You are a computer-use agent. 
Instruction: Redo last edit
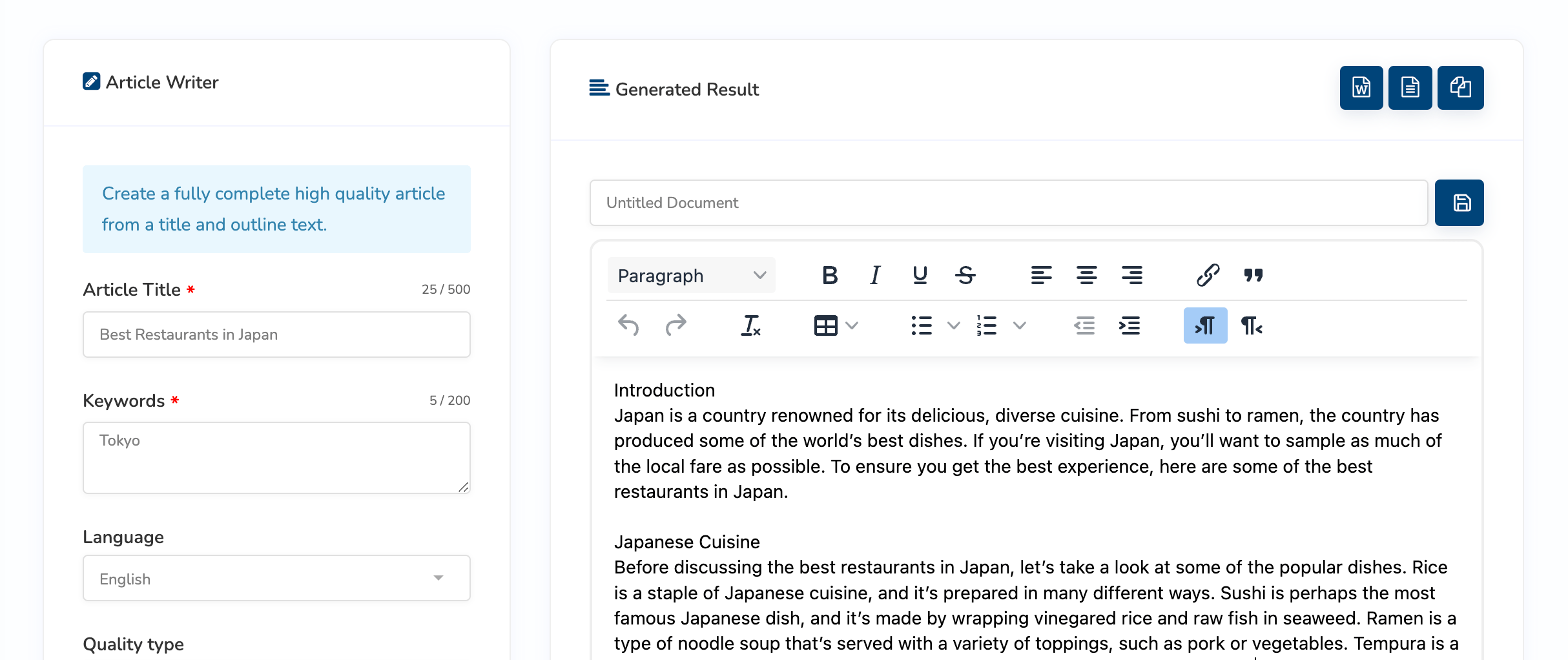(676, 325)
